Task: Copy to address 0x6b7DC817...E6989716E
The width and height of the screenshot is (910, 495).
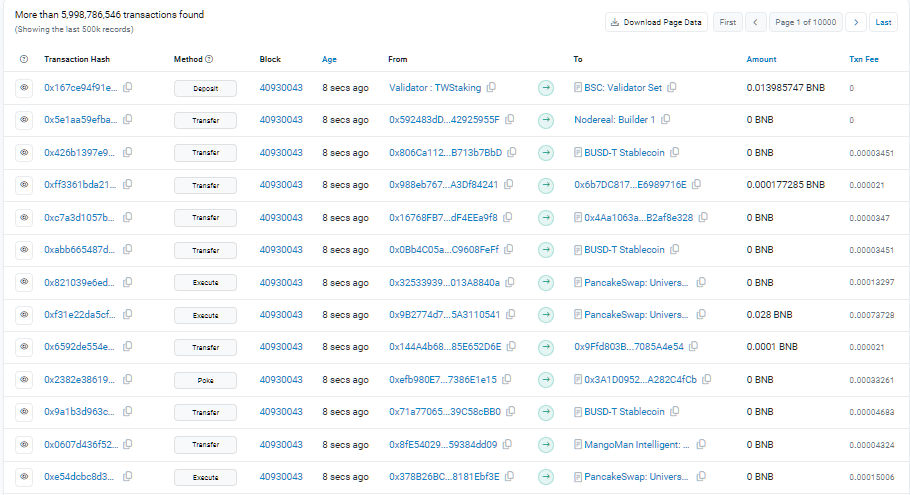Action: click(x=696, y=185)
